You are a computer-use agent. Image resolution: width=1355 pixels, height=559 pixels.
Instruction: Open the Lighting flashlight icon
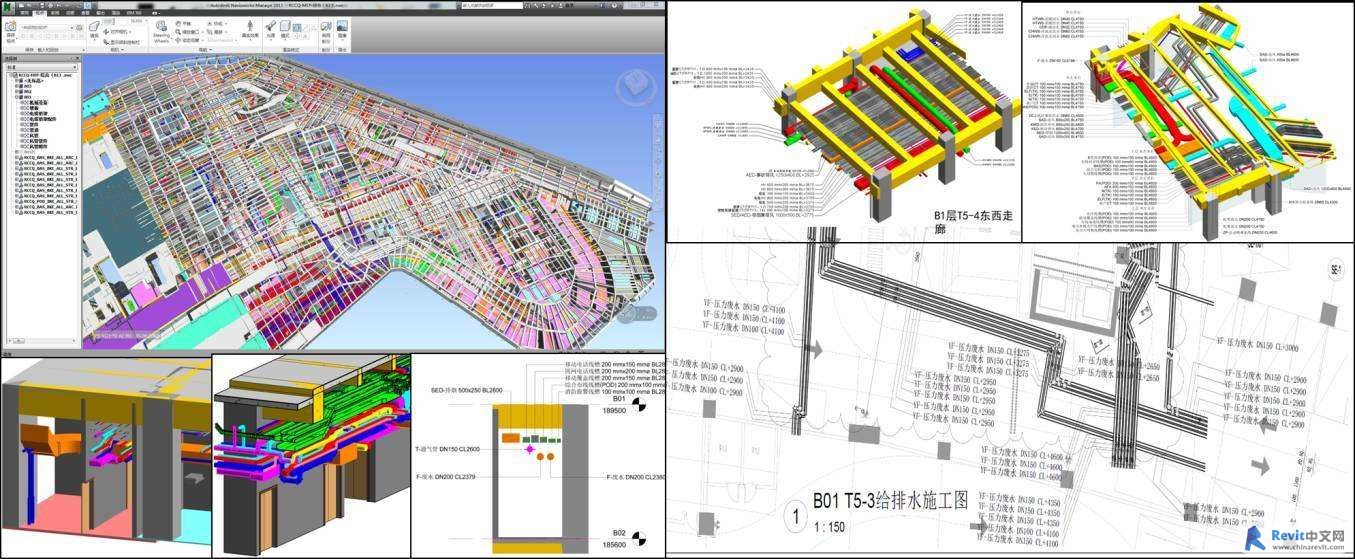(x=271, y=26)
